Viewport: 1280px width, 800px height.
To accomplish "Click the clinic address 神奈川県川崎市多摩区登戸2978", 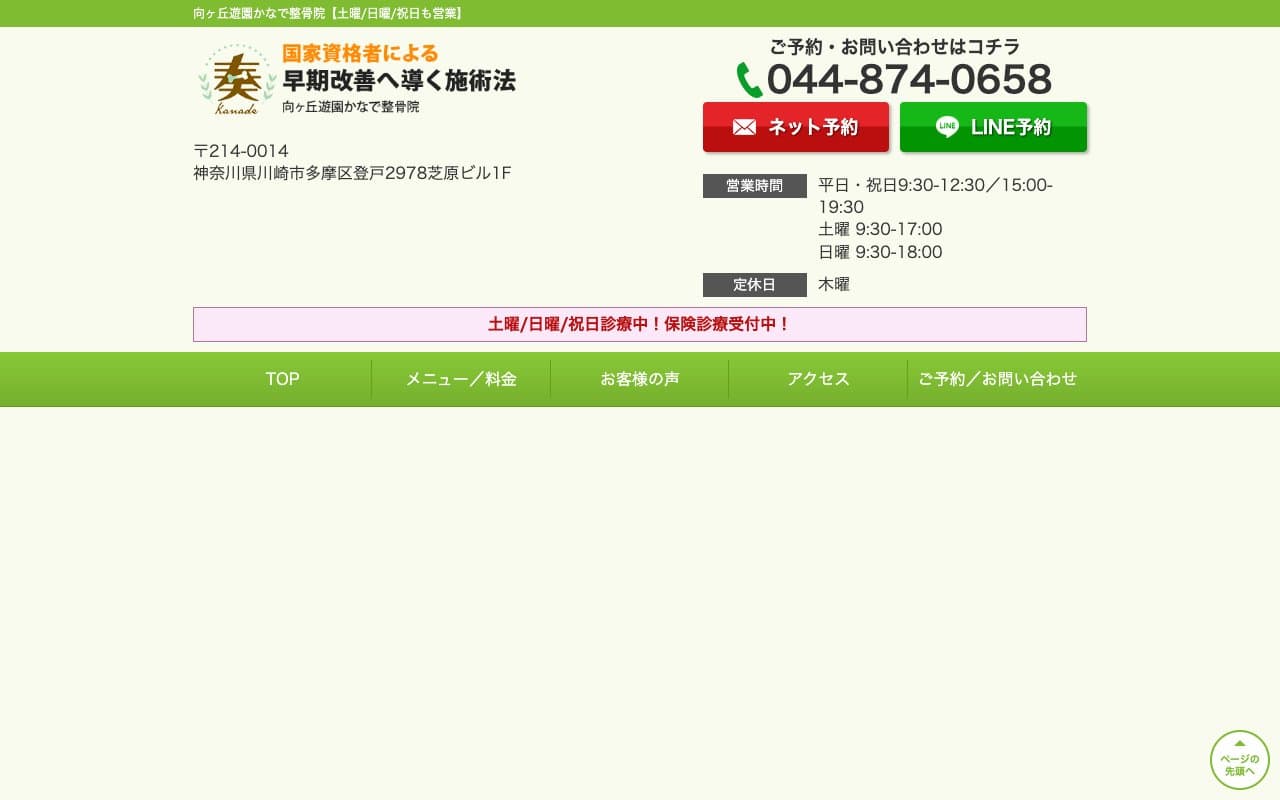I will point(352,173).
